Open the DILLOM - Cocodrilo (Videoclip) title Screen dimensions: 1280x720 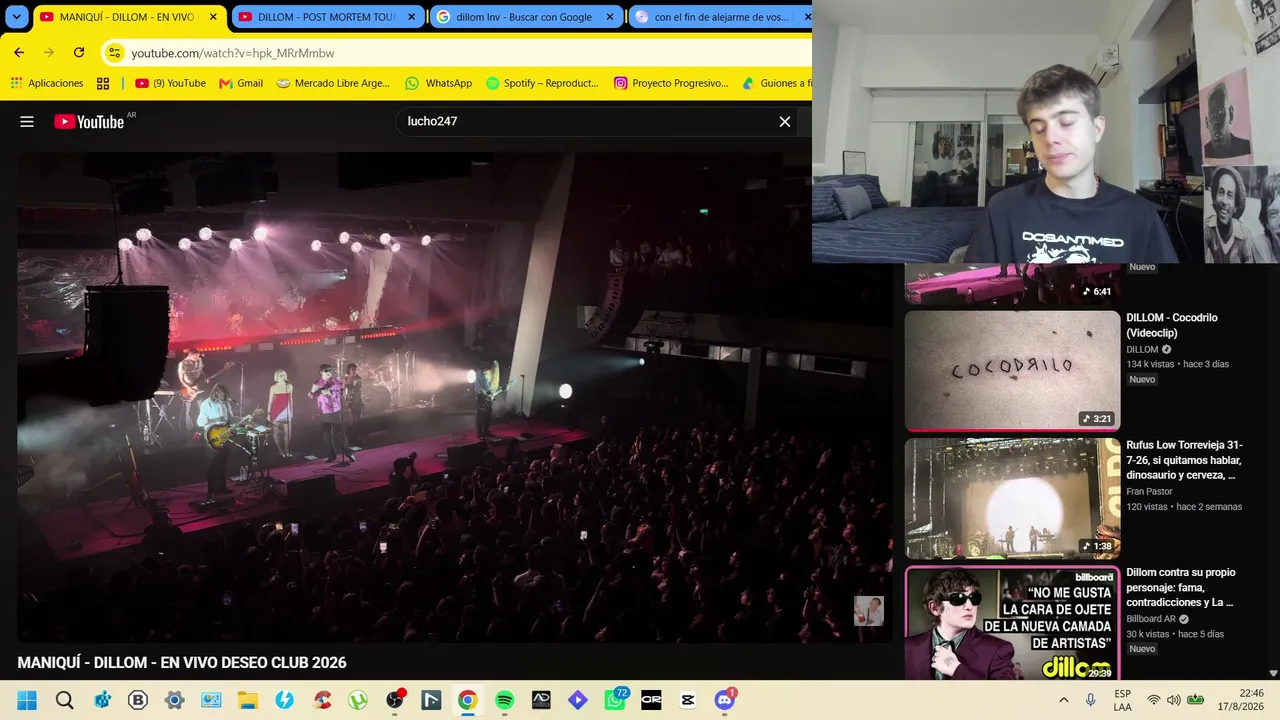pos(1171,325)
